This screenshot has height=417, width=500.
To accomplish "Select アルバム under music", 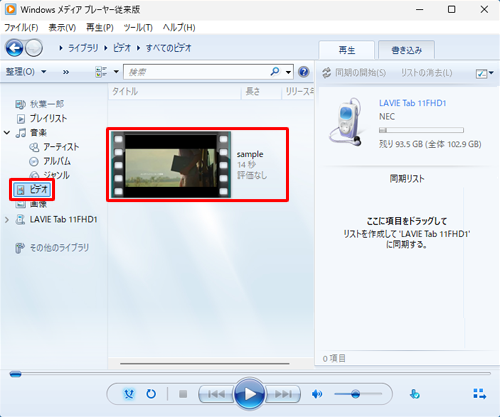I will 50,161.
